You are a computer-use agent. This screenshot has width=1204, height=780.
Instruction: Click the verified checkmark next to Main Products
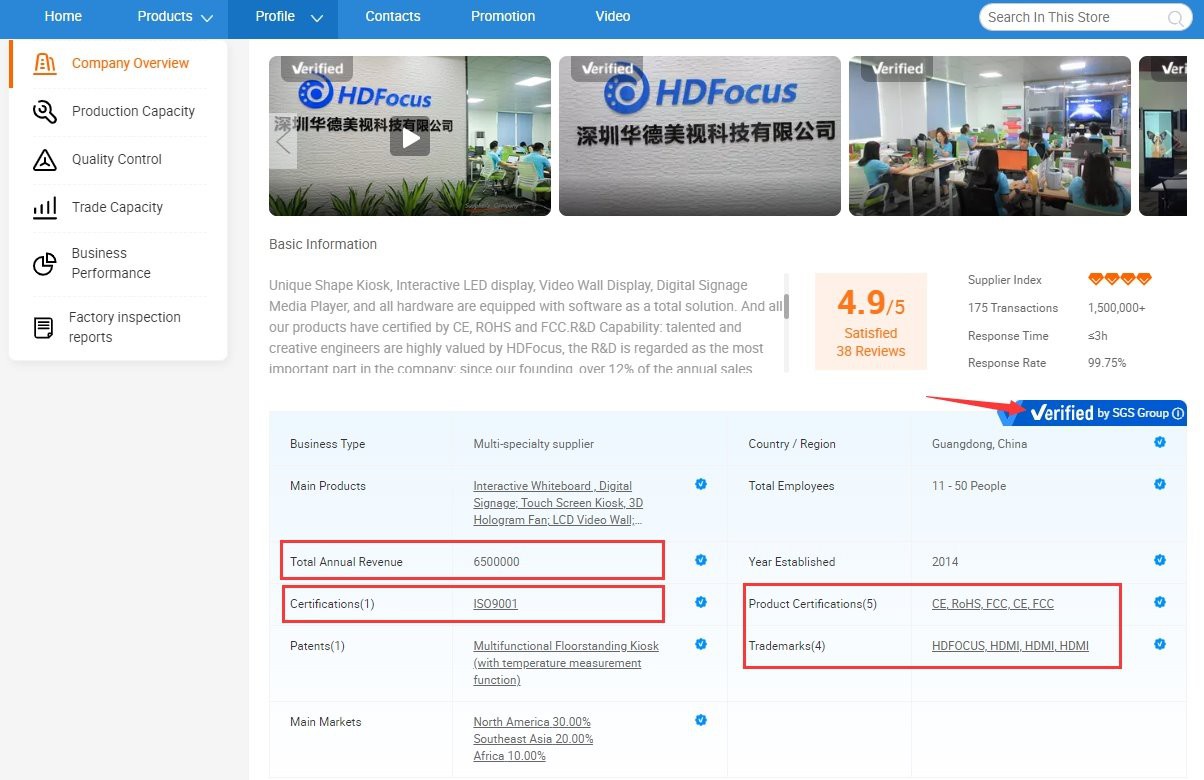[701, 484]
